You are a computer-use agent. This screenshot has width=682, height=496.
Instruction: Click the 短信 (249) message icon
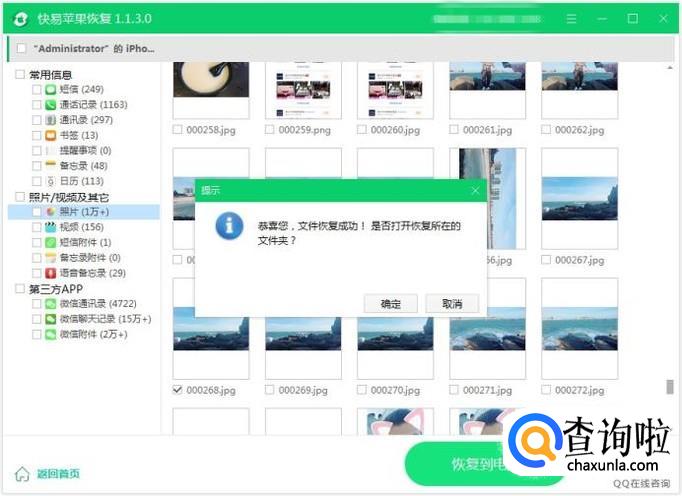click(51, 90)
